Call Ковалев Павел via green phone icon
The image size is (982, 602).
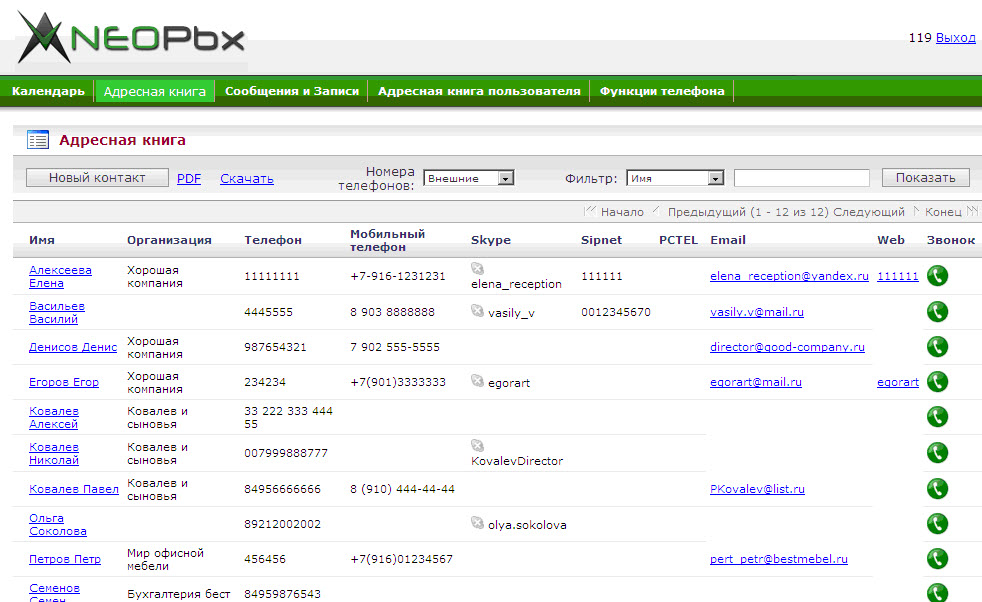[937, 489]
